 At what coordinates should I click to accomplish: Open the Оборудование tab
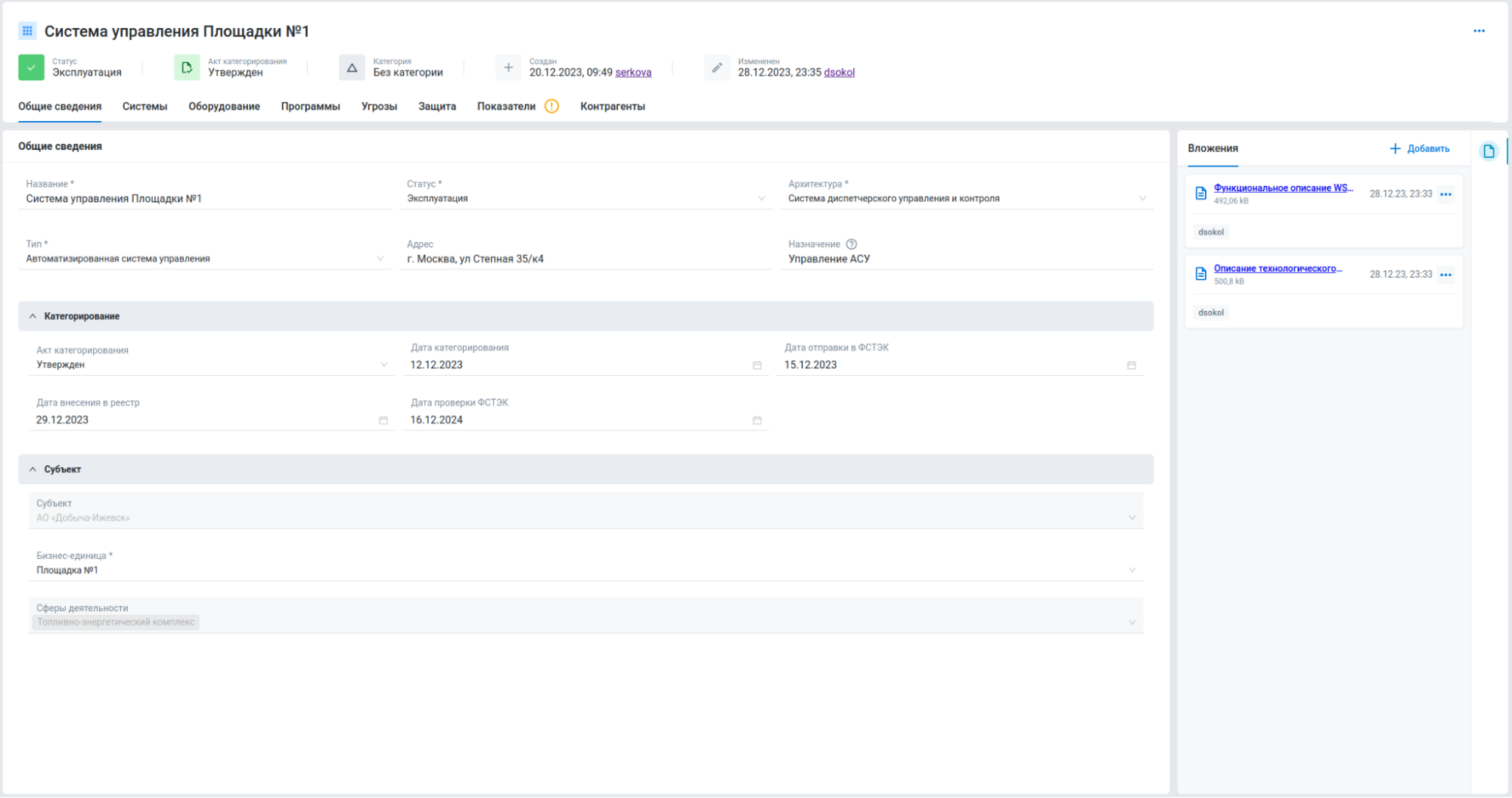tap(224, 107)
